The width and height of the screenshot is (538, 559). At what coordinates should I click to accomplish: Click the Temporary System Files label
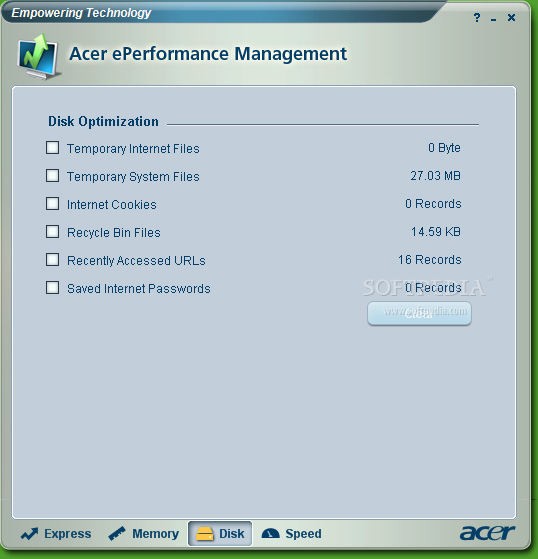tap(133, 176)
